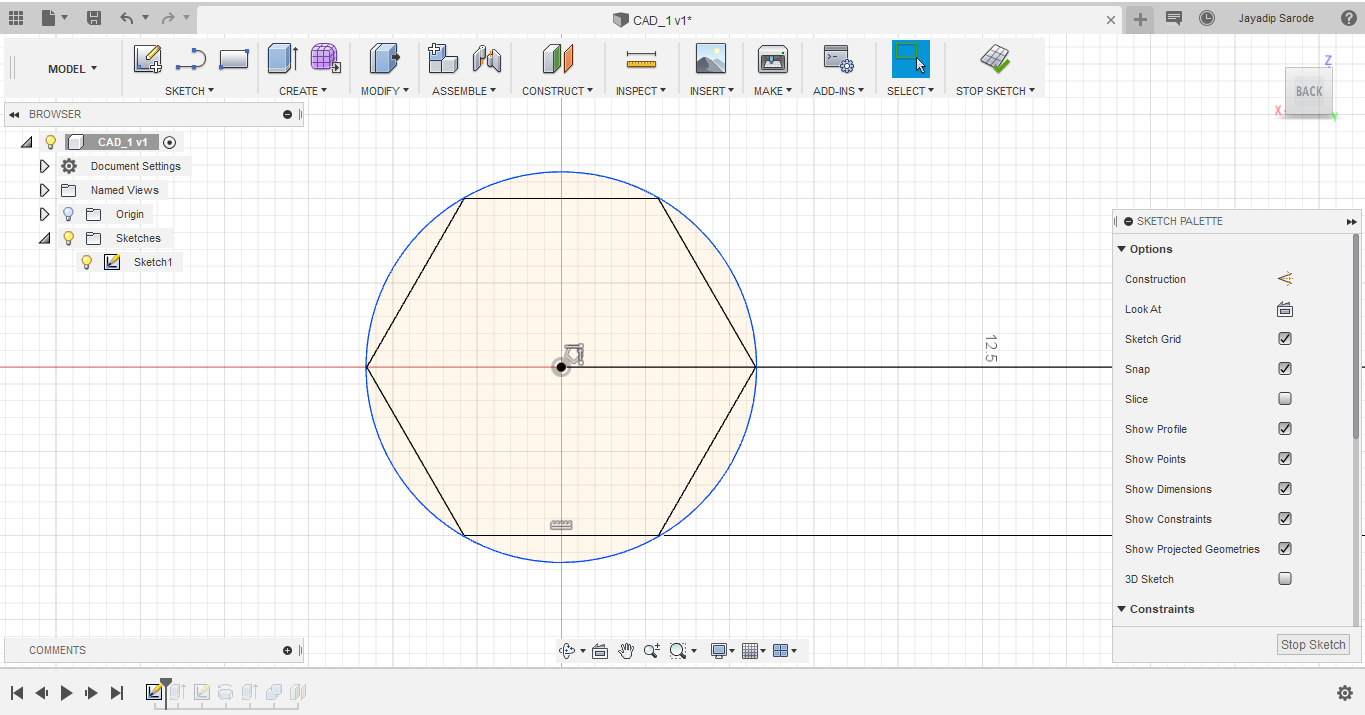This screenshot has width=1365, height=715.
Task: Expand the Document Settings tree node
Action: pyautogui.click(x=44, y=166)
